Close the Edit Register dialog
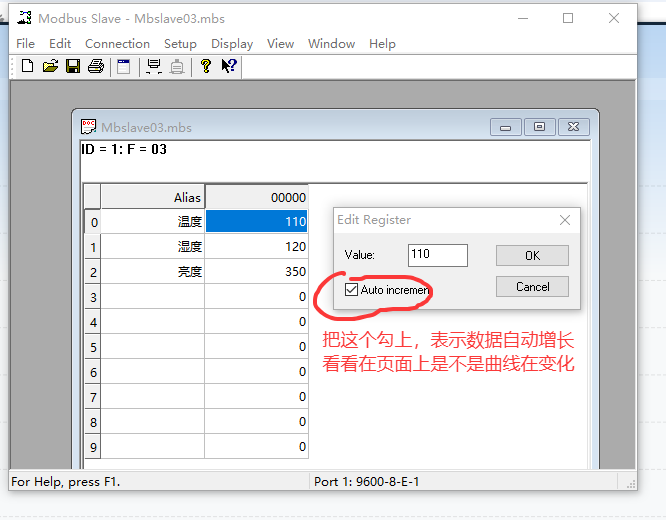Screen dimensions: 666x520 coord(565,220)
